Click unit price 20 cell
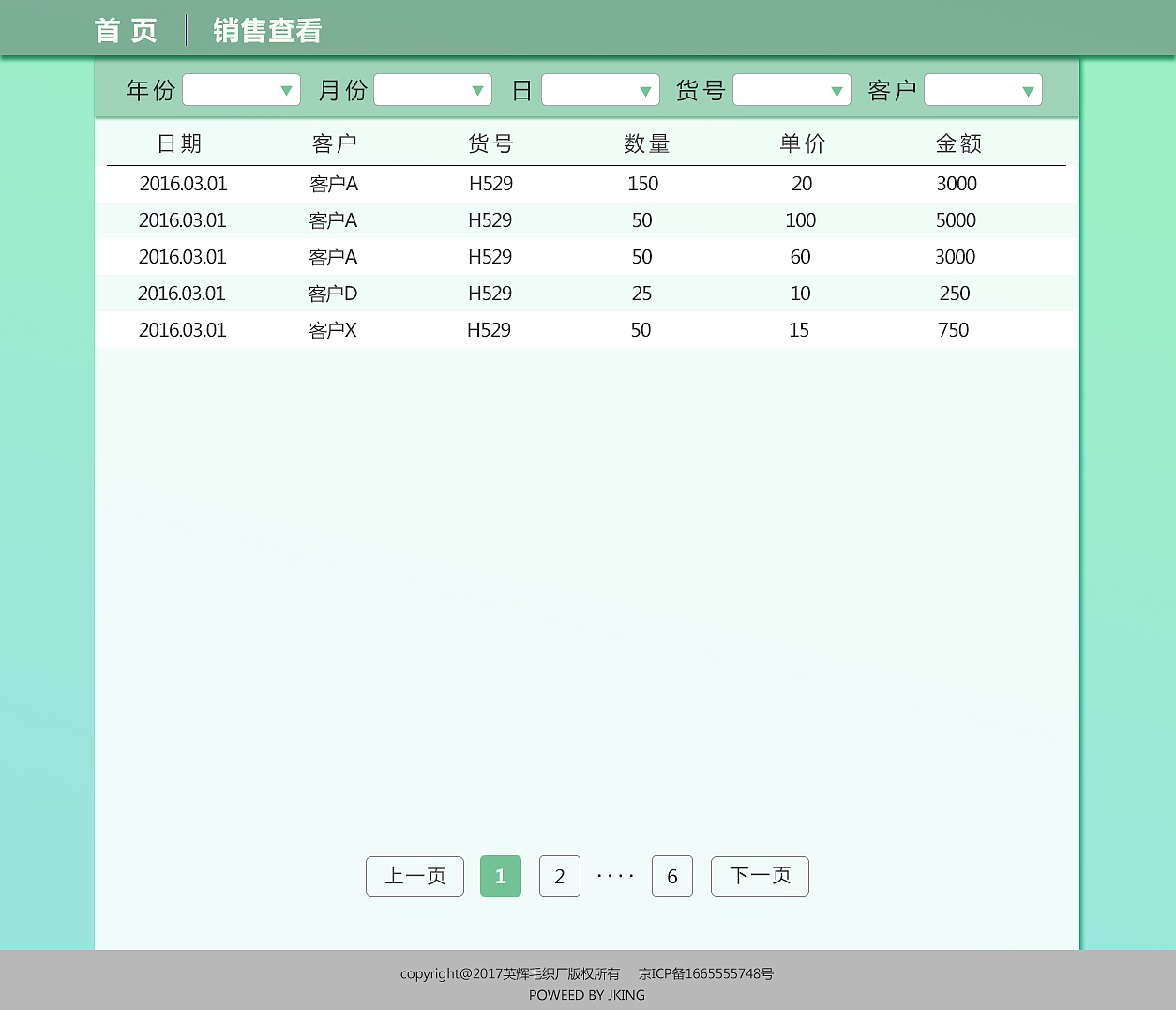Viewport: 1176px width, 1010px height. pyautogui.click(x=802, y=184)
